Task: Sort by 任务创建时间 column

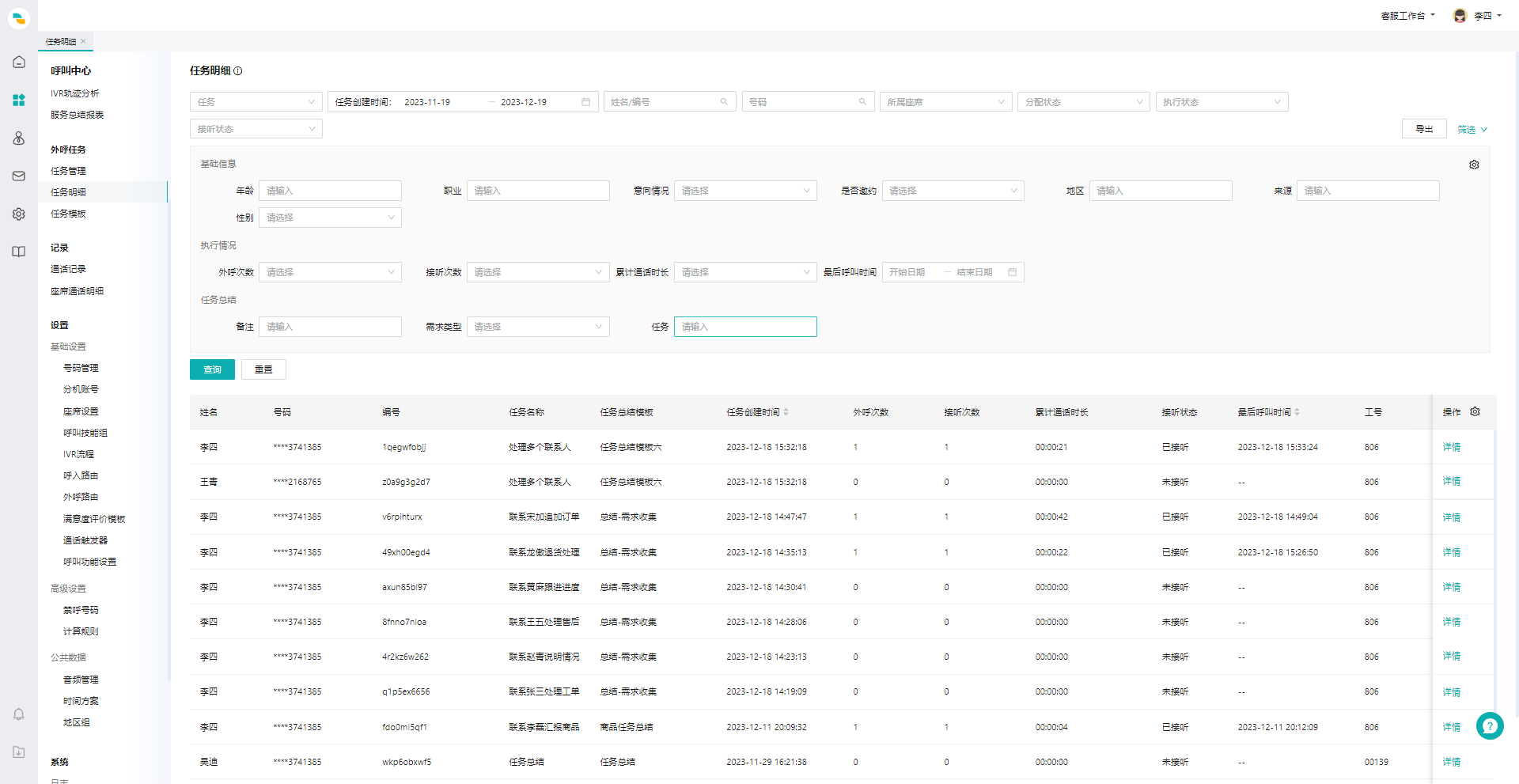Action: pyautogui.click(x=786, y=412)
